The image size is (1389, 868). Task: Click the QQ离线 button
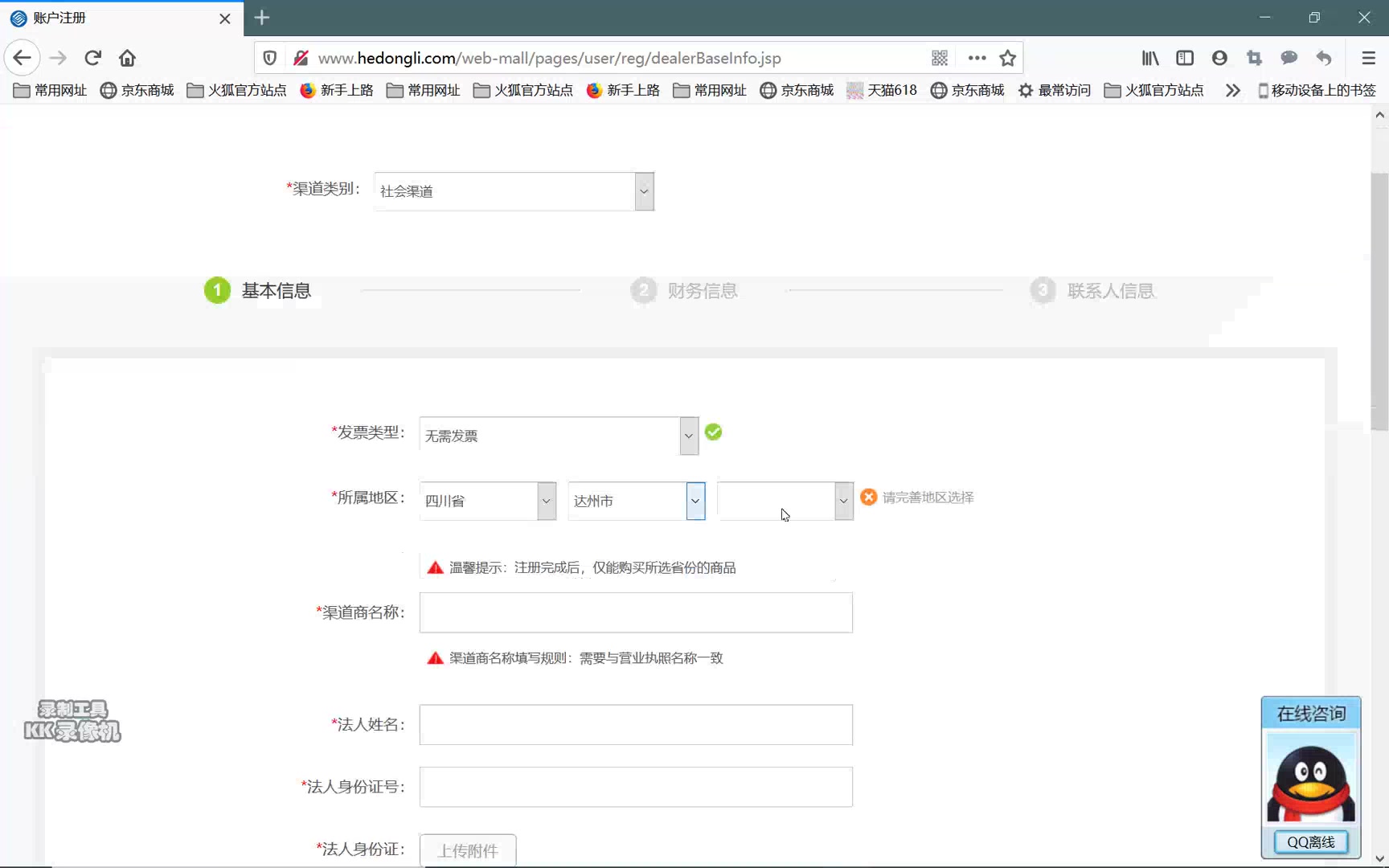point(1311,841)
